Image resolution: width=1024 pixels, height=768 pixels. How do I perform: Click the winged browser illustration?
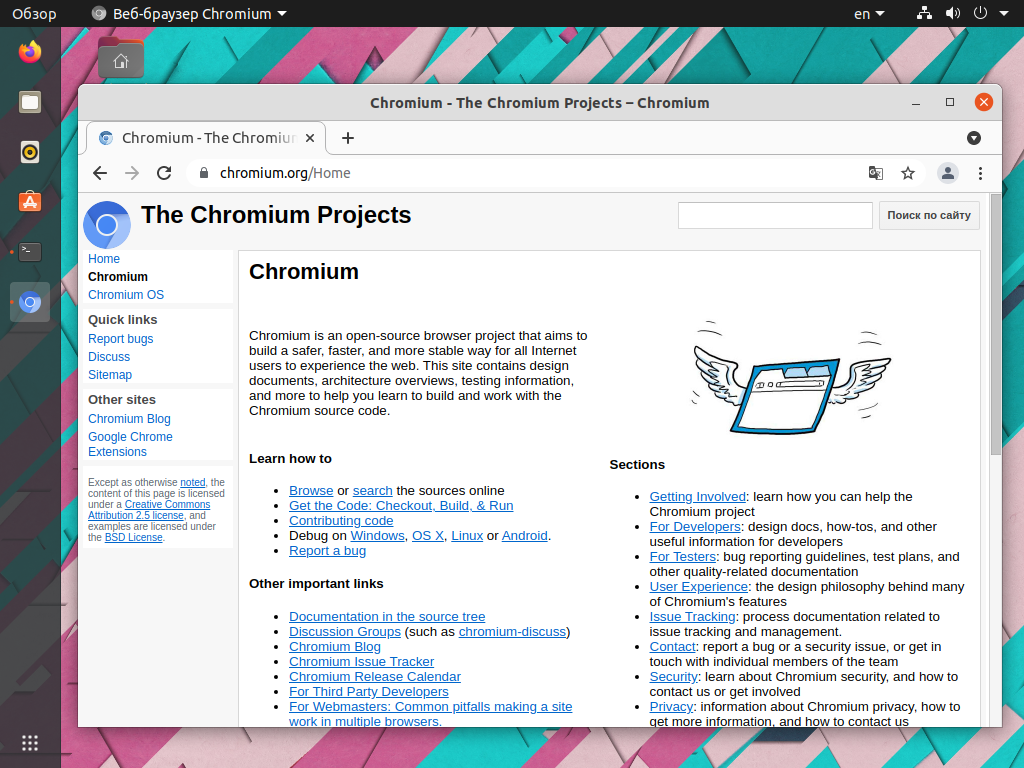(791, 377)
